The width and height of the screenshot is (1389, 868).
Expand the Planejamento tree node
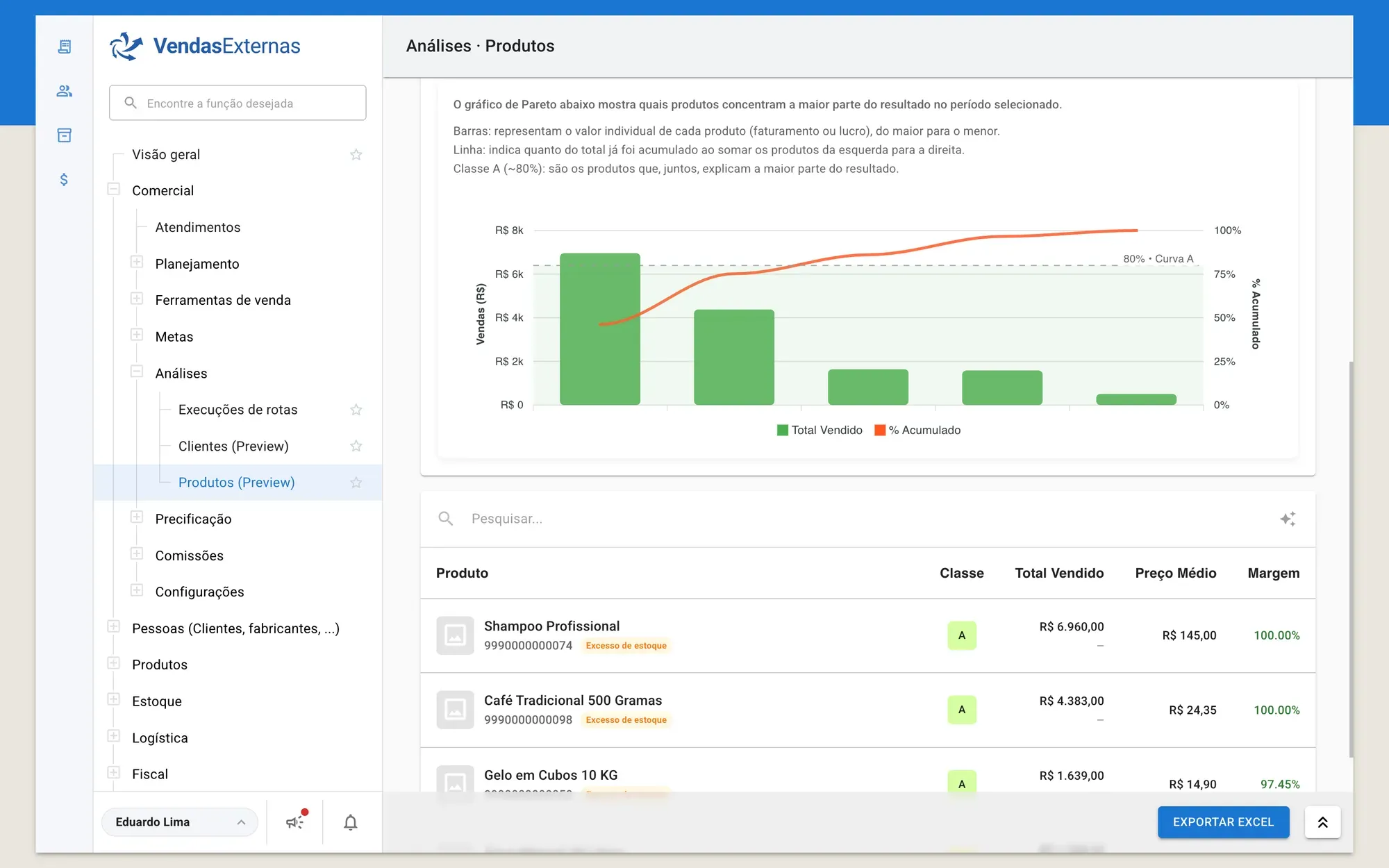(x=137, y=262)
